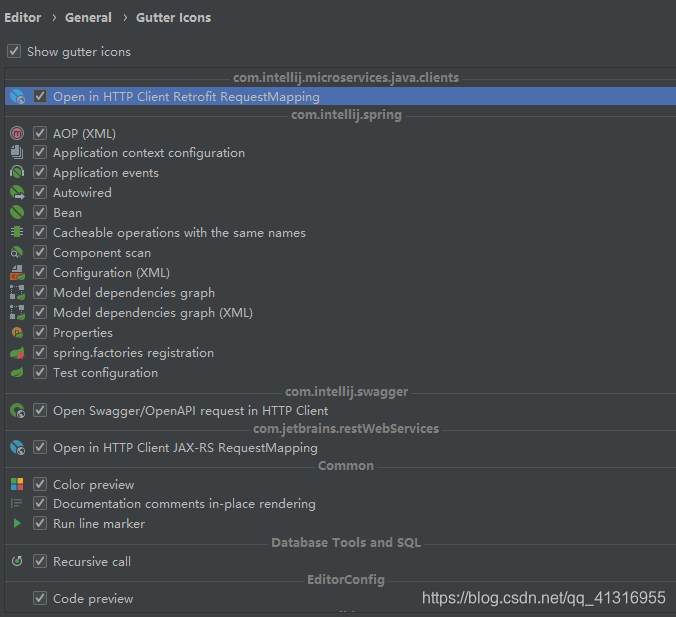
Task: Disable the Autowired gutter icon checkbox
Action: (40, 192)
